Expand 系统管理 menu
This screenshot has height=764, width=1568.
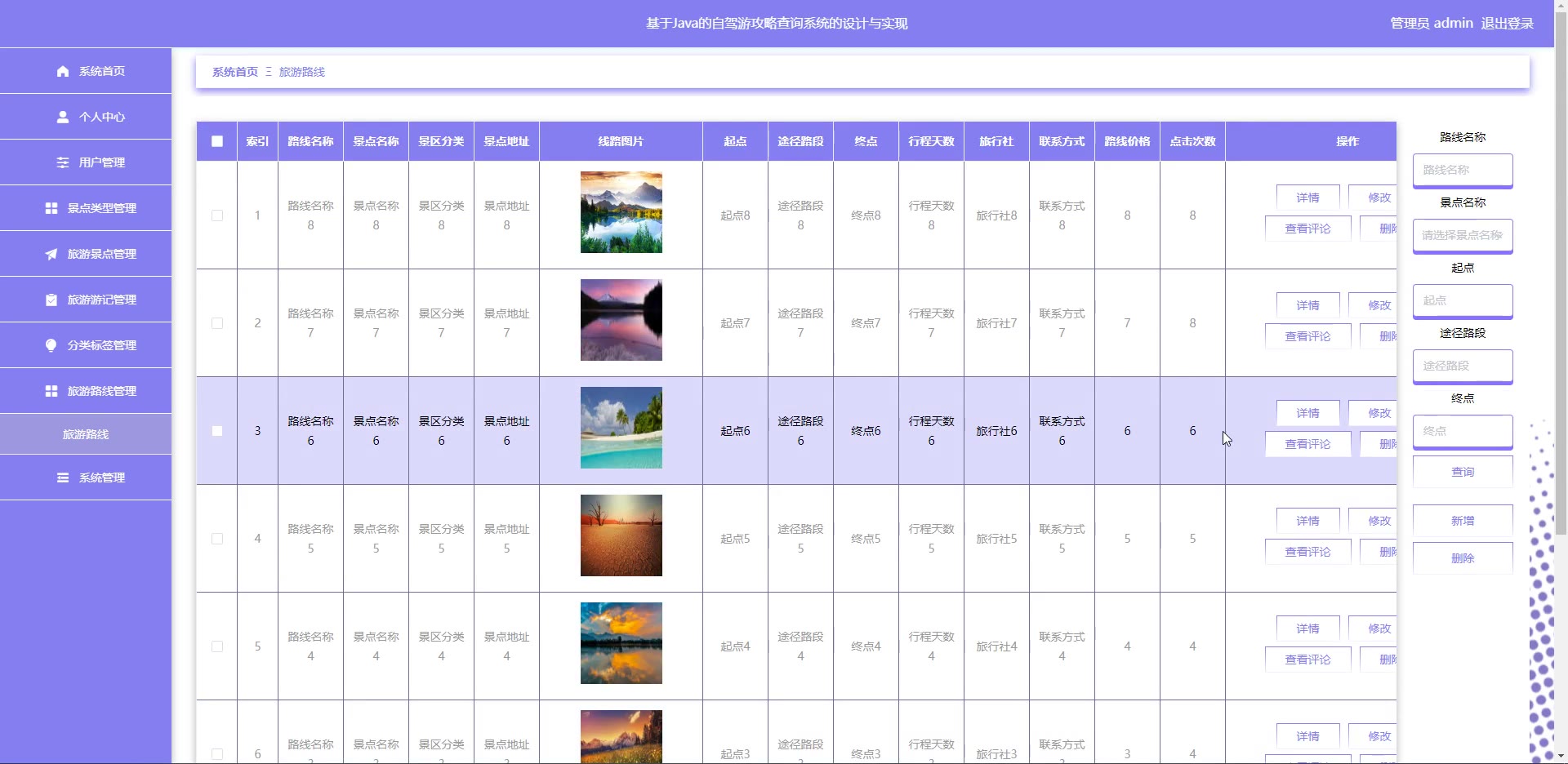(86, 477)
